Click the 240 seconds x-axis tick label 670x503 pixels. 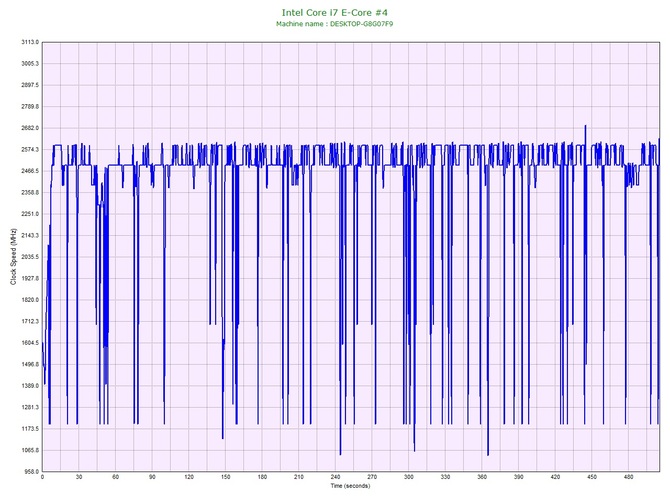click(x=335, y=477)
